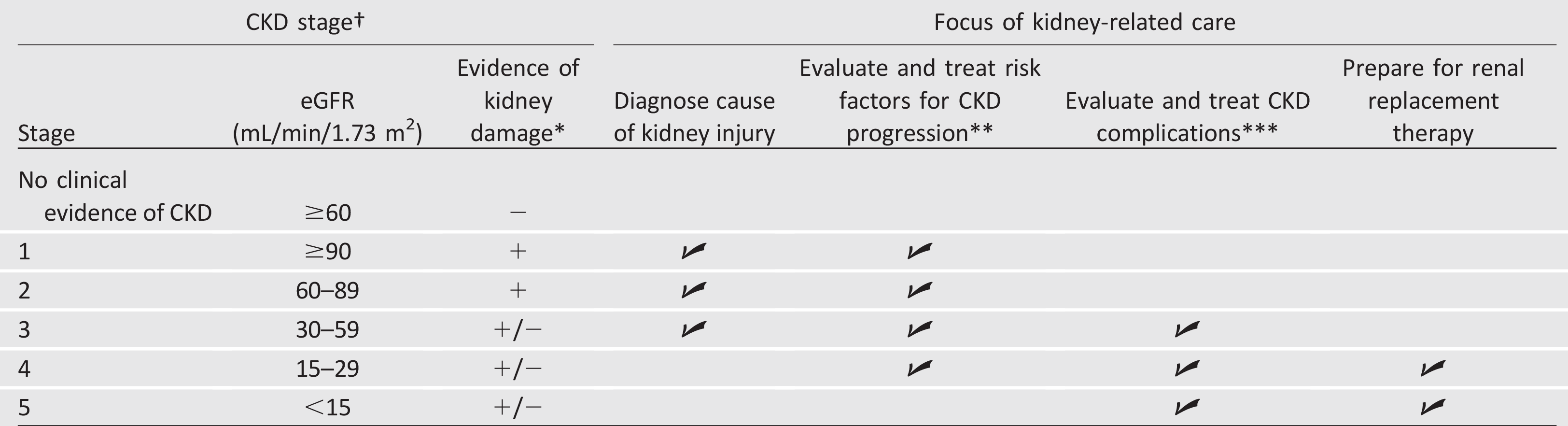Click the 60–89 eGFR value
Viewport: 1568px width, 426px height.
(x=327, y=291)
